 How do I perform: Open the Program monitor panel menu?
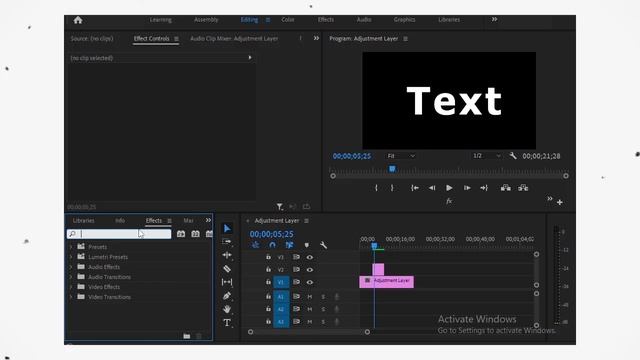(x=405, y=39)
